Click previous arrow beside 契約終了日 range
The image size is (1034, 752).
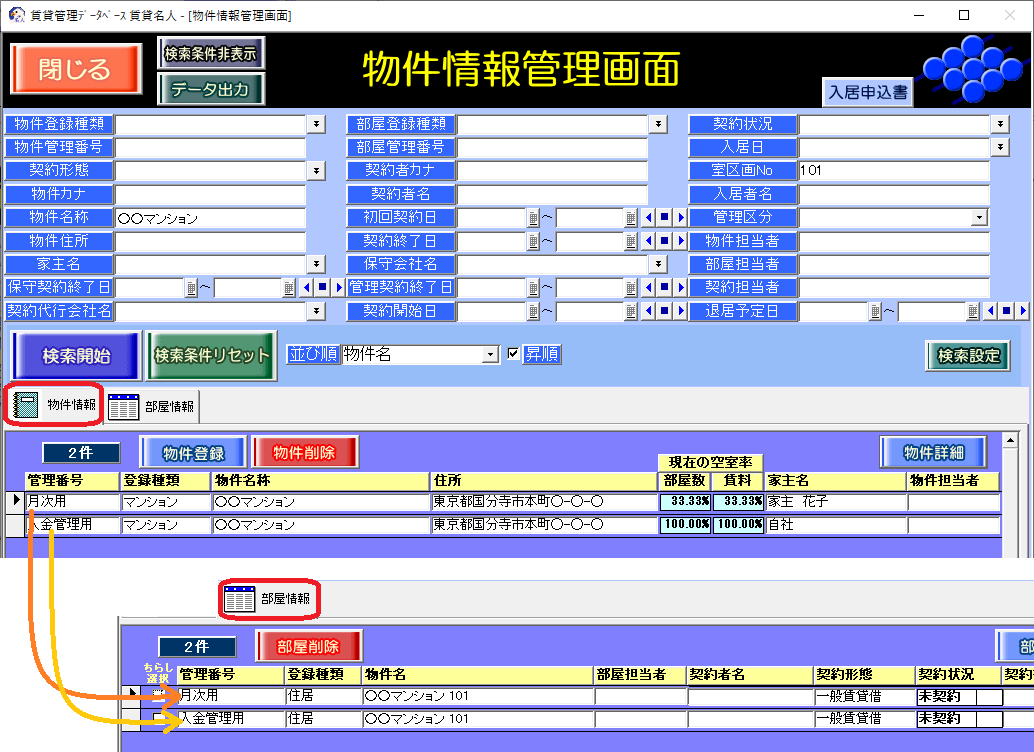point(648,241)
